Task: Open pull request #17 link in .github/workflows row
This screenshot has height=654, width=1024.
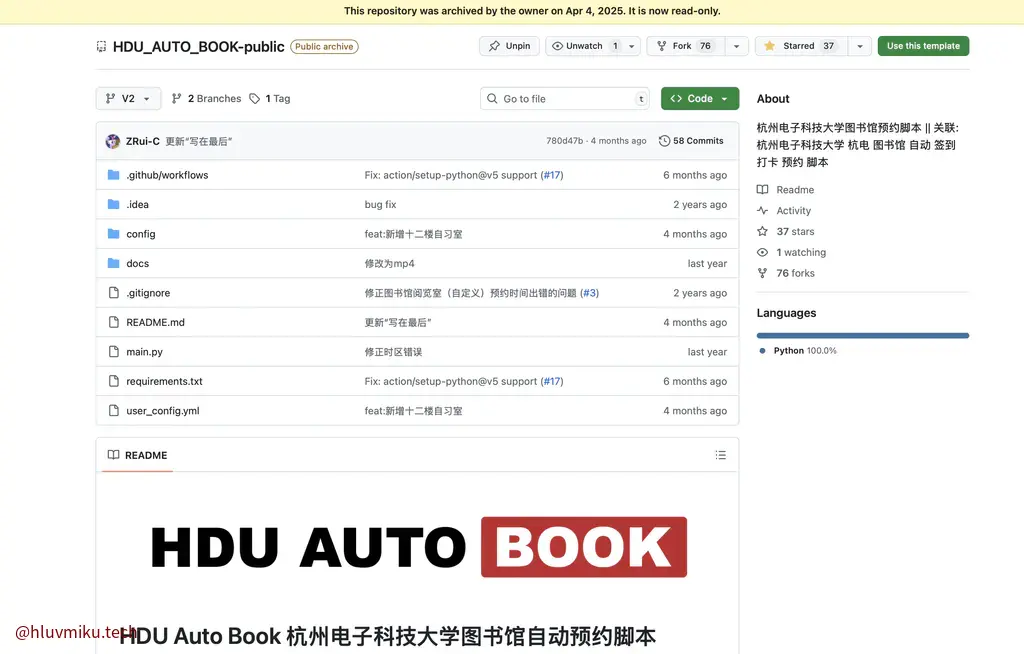Action: click(x=552, y=175)
